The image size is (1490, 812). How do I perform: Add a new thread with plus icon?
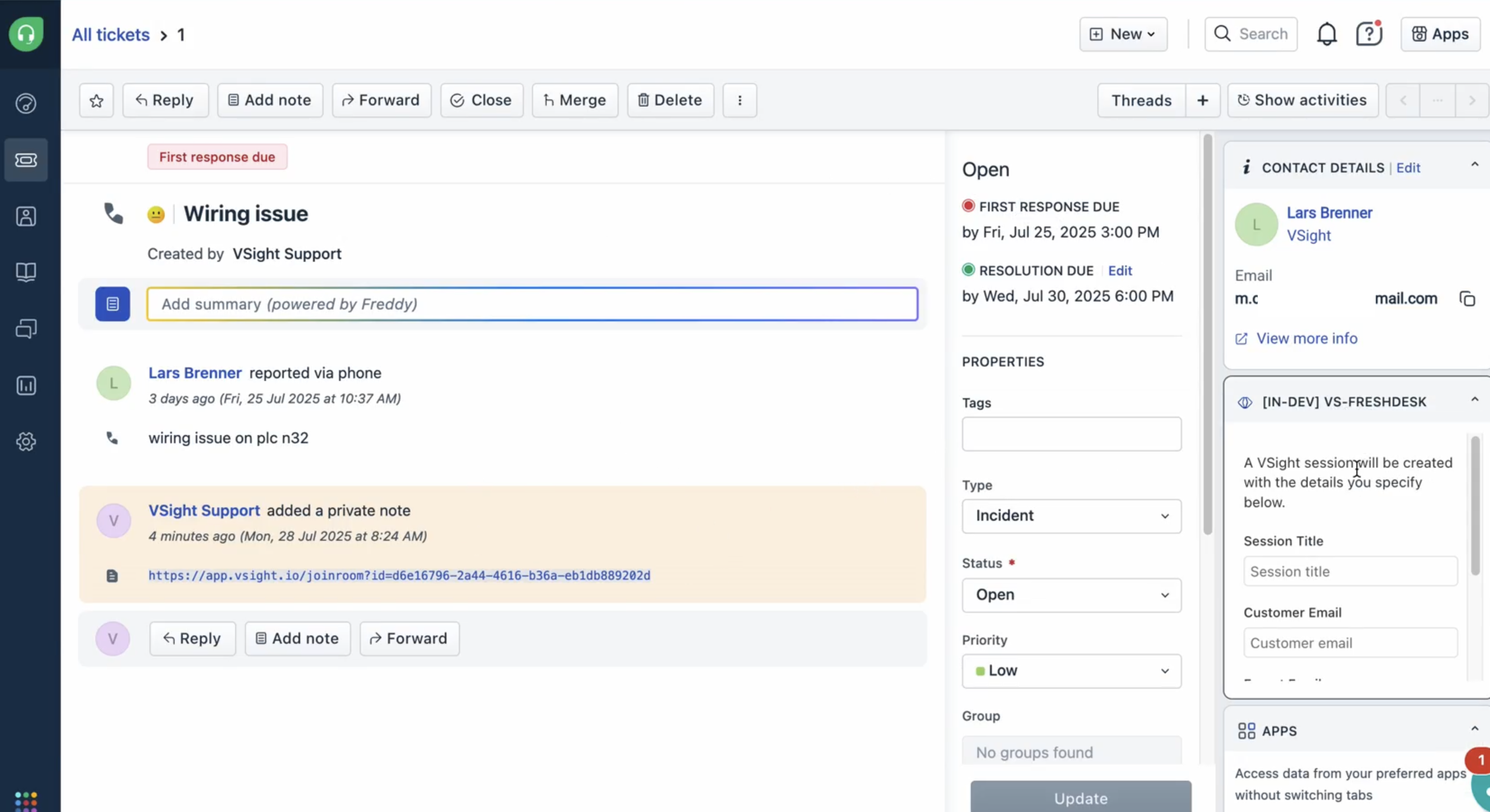[x=1202, y=101]
